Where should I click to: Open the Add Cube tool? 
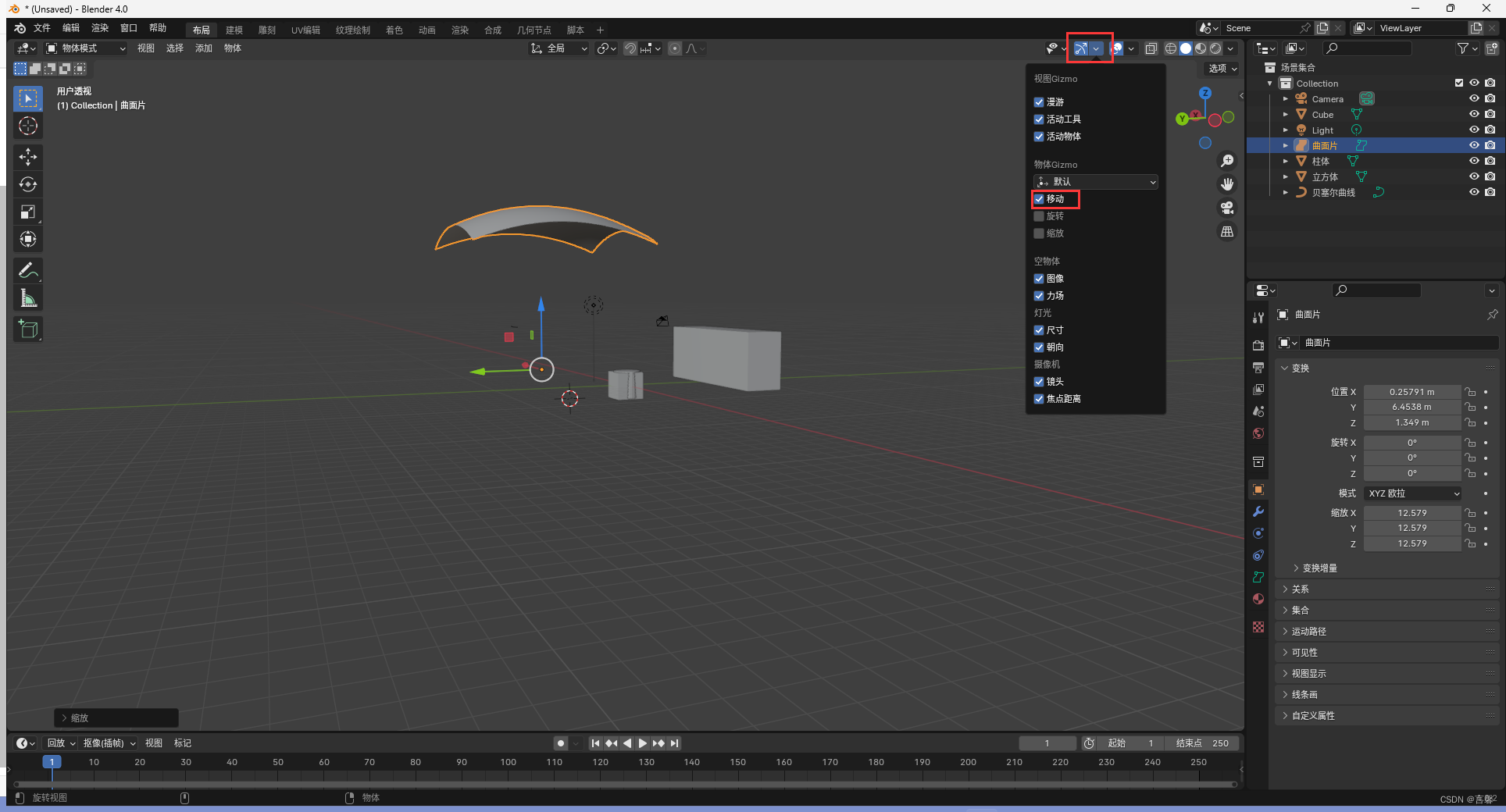point(28,329)
